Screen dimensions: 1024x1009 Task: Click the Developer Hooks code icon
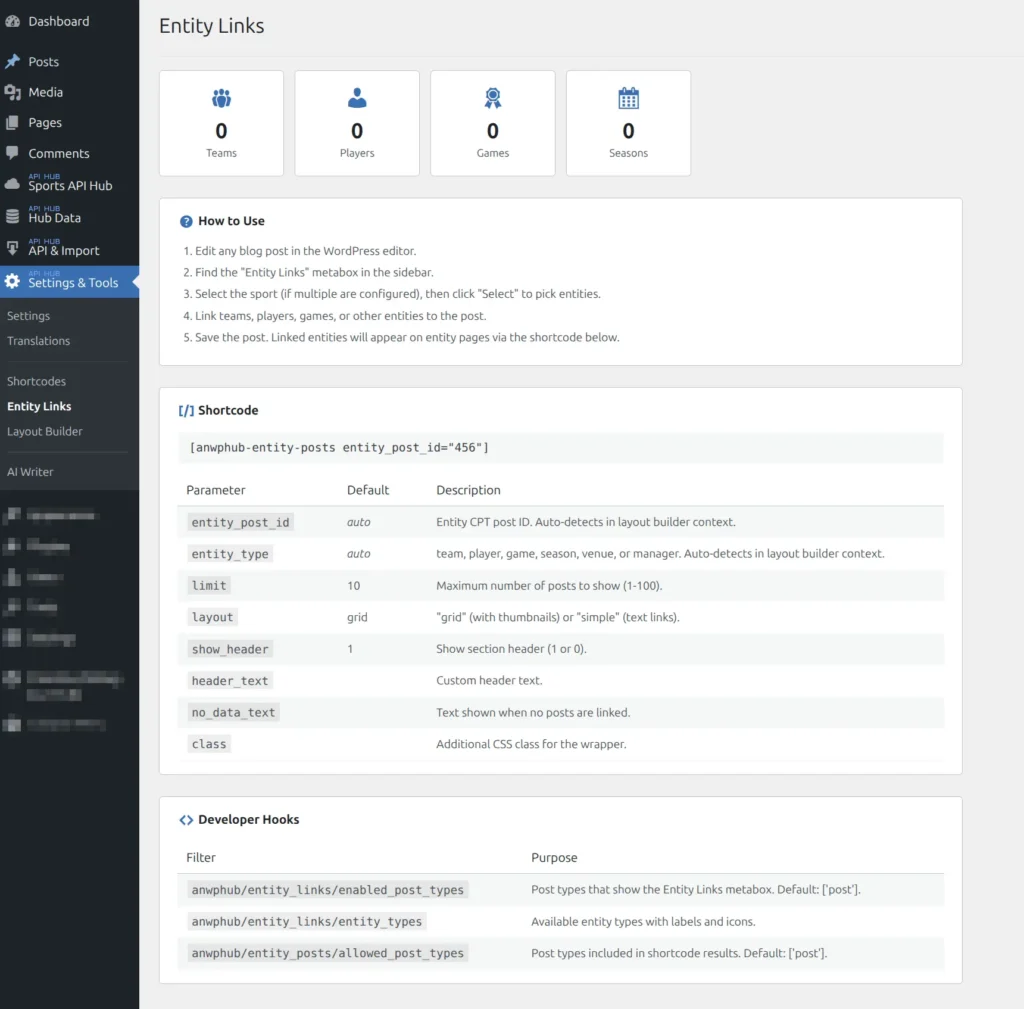(x=186, y=820)
